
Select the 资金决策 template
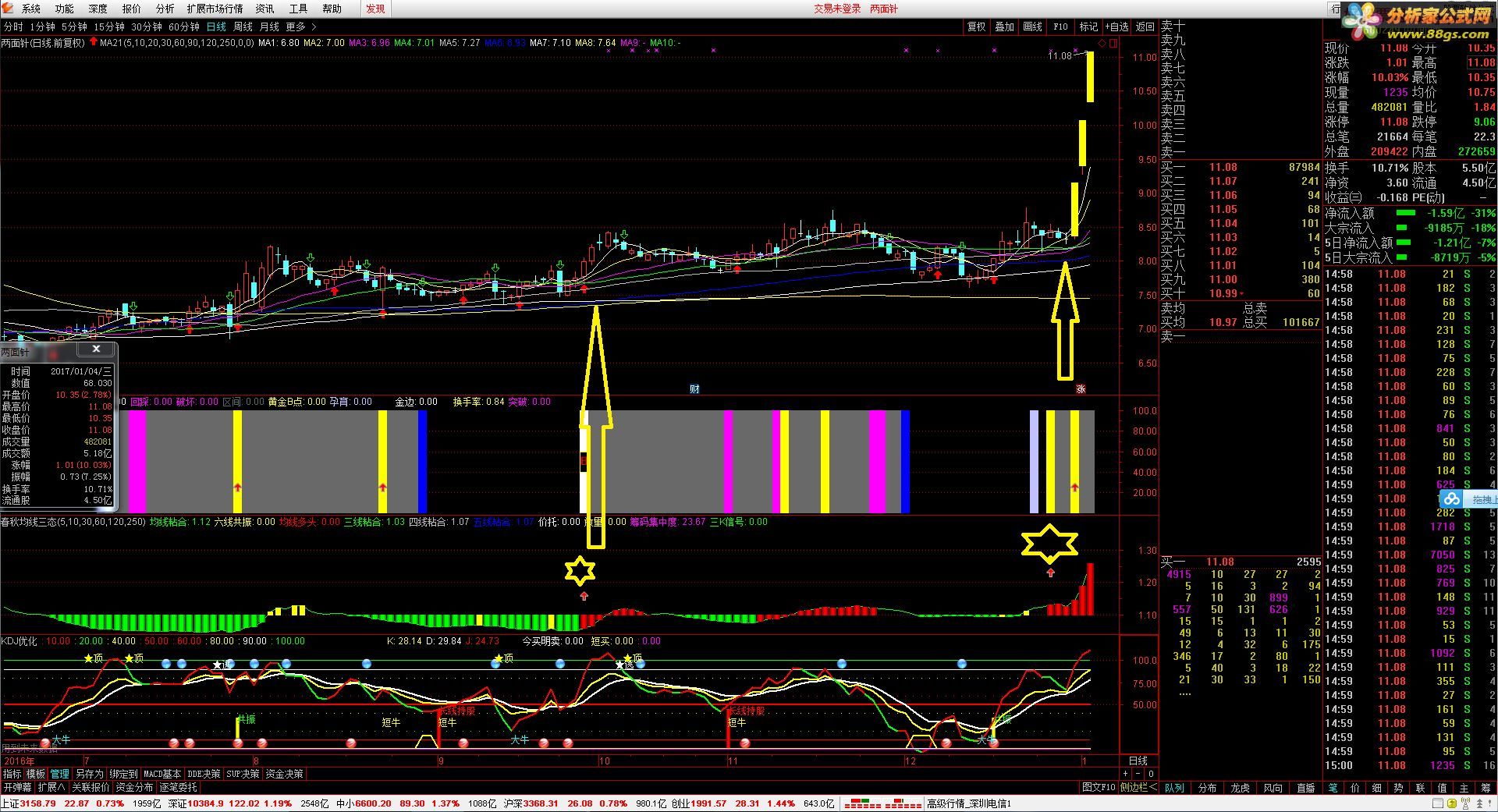tap(284, 774)
